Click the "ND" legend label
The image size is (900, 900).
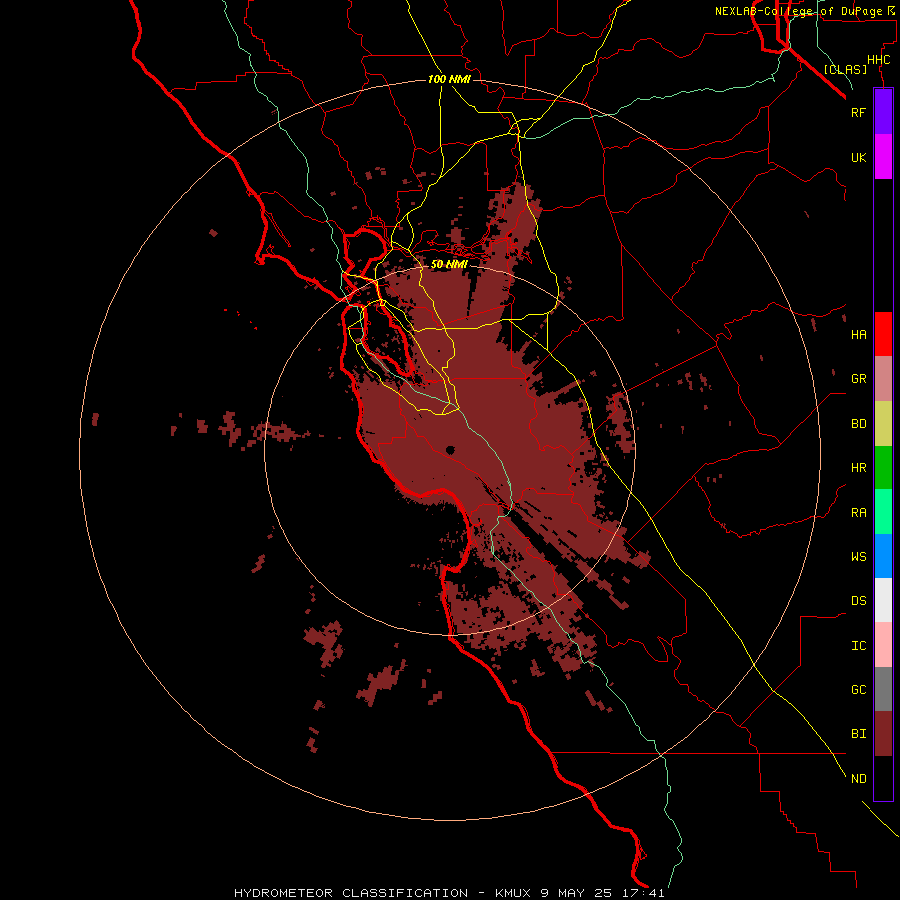[x=858, y=779]
